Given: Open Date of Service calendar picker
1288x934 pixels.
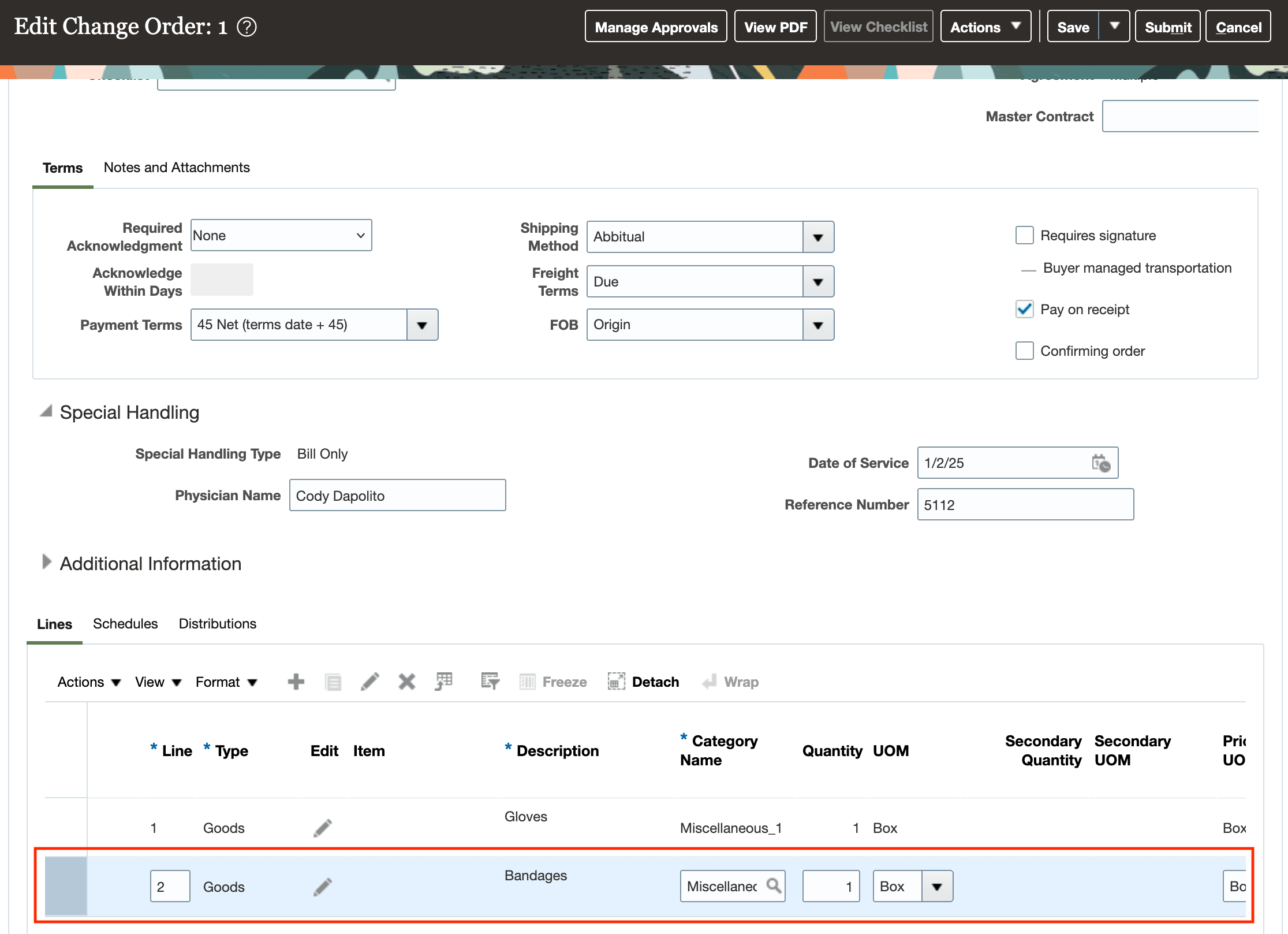Looking at the screenshot, I should [x=1100, y=463].
